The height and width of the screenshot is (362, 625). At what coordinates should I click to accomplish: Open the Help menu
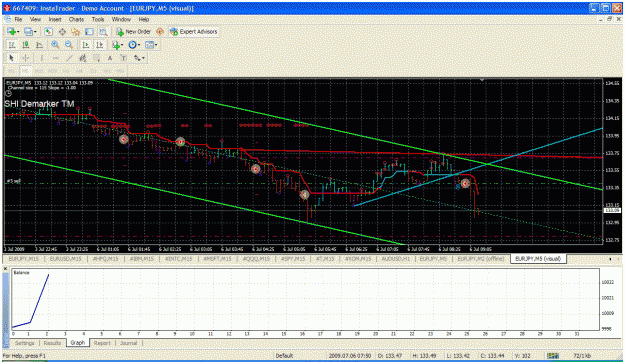point(144,19)
